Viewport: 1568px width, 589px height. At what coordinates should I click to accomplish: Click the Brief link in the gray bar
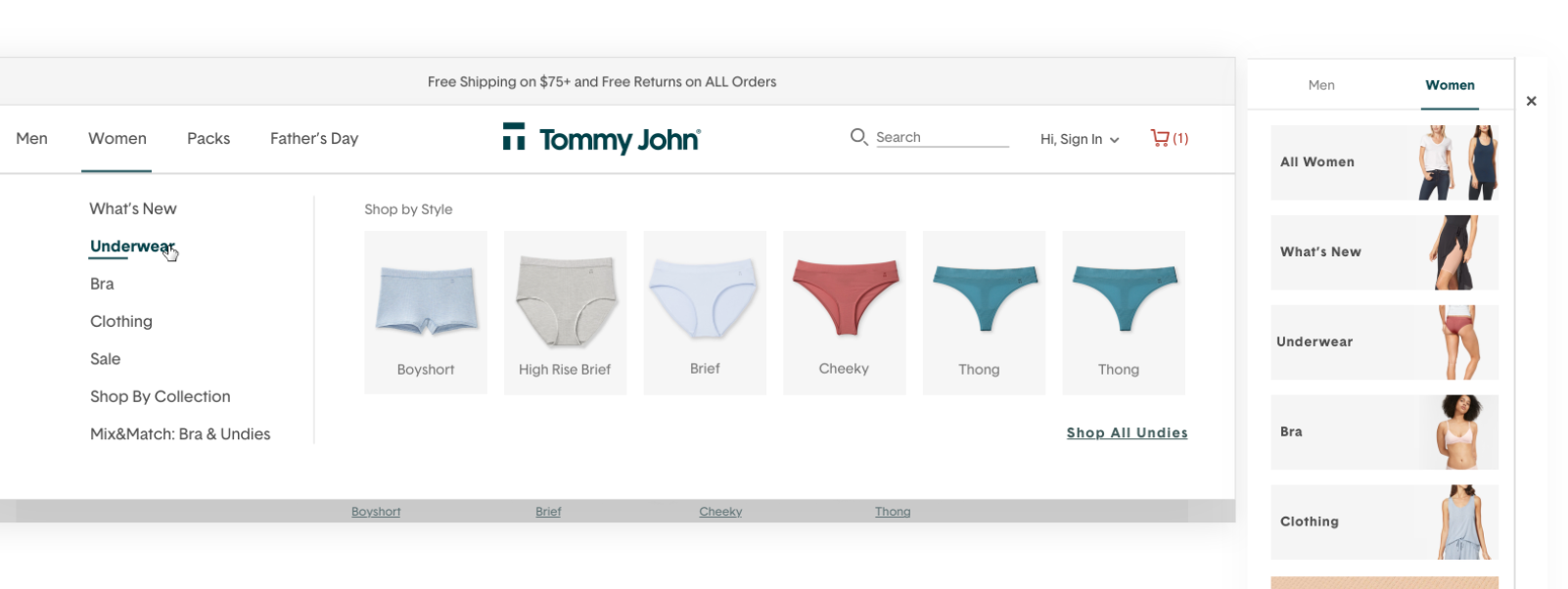click(x=548, y=512)
